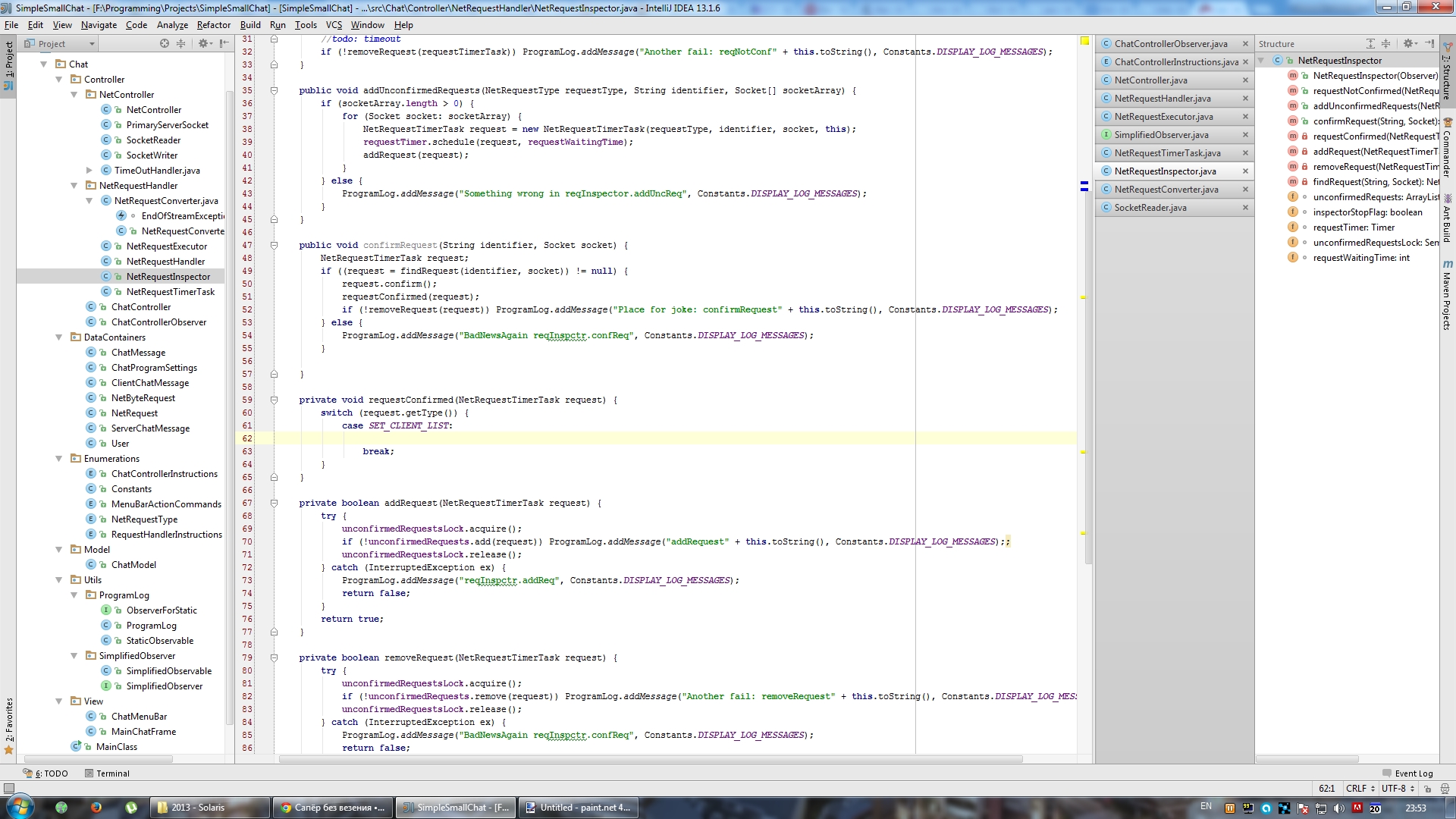
Task: Collapse the DataContainers folder
Action: pos(58,337)
